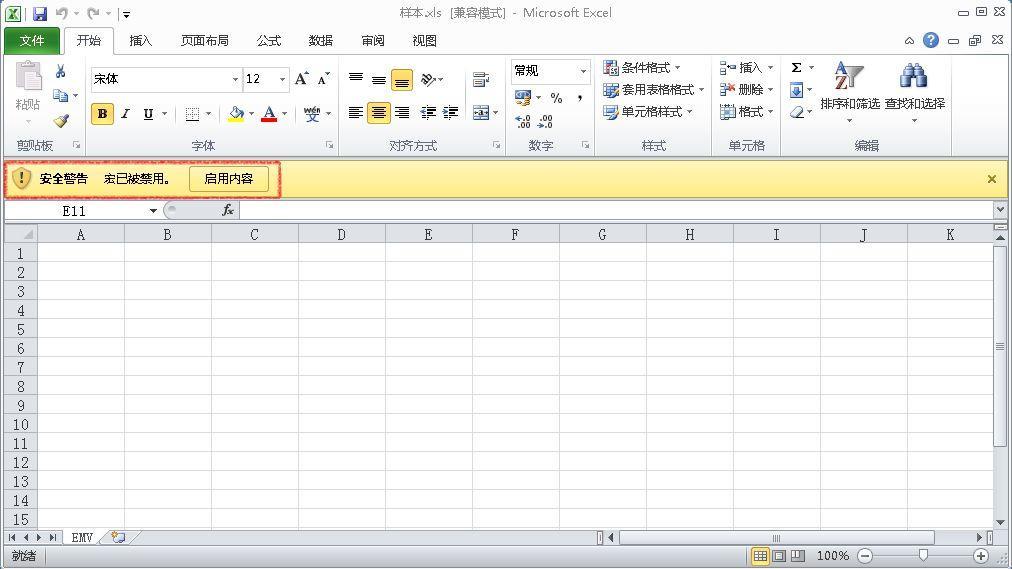Click the 启用内容 button
The width and height of the screenshot is (1012, 569).
229,179
